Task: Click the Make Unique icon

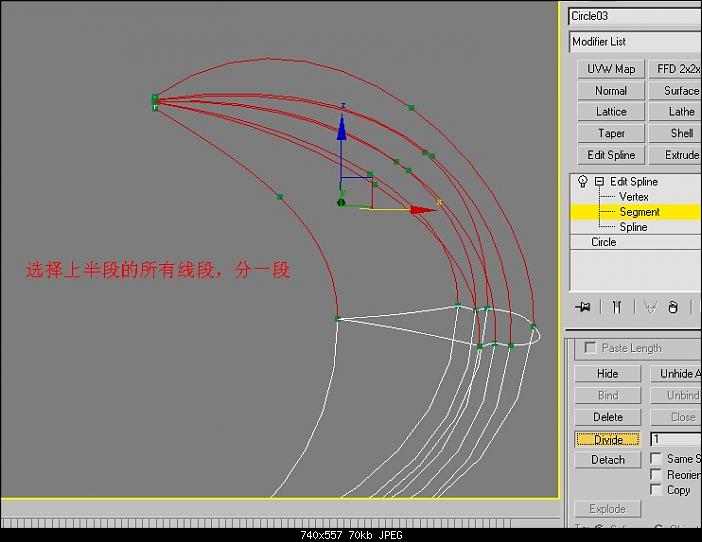Action: (650, 307)
